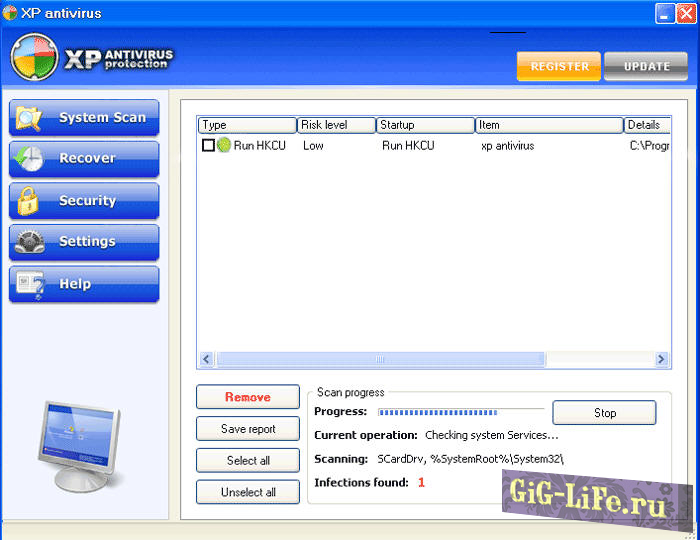
Task: Click the clock icon beside Recover
Action: click(30, 159)
